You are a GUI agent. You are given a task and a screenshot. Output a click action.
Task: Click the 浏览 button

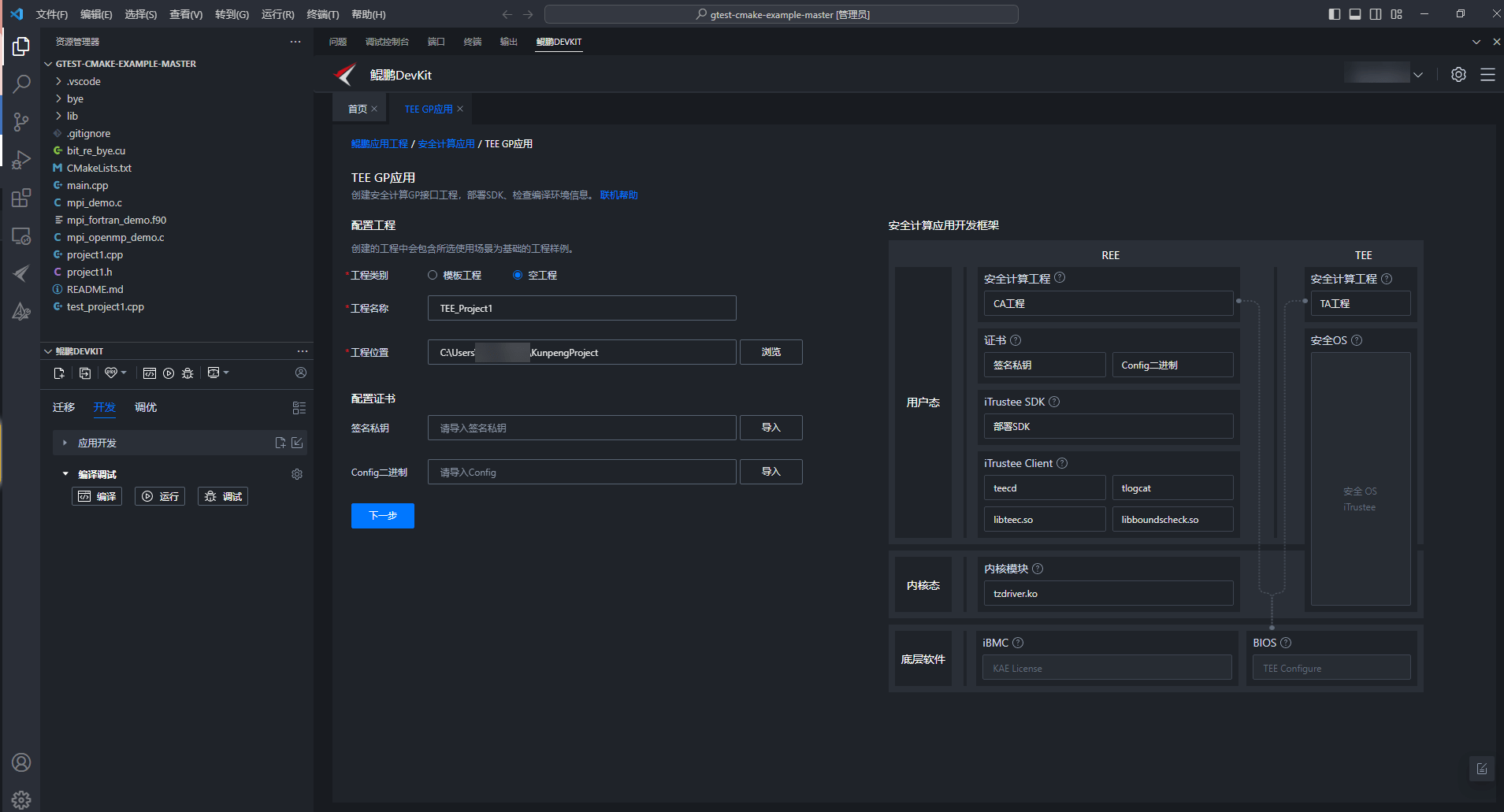pos(771,352)
